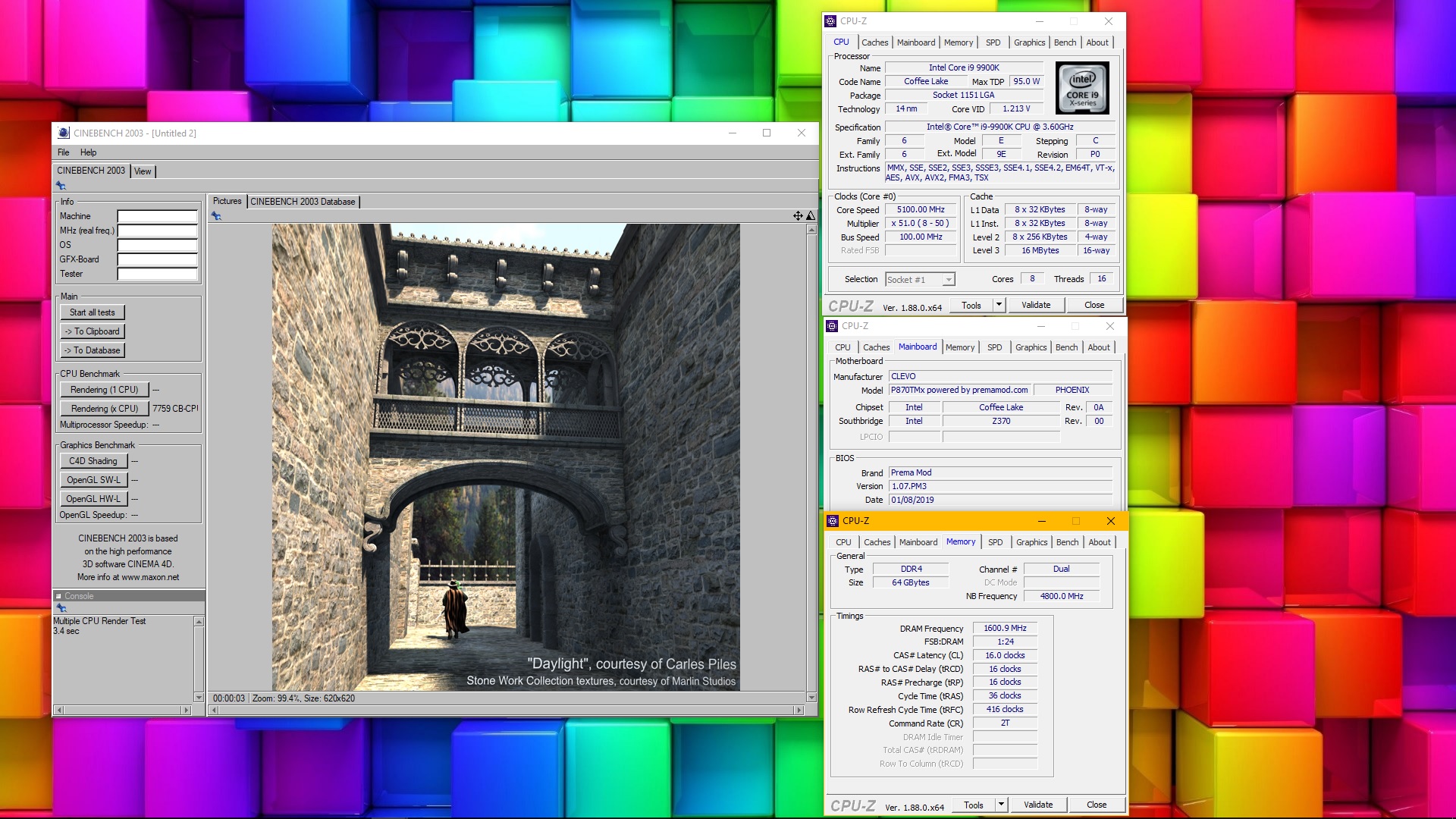The height and width of the screenshot is (819, 1456).
Task: Click the bottom CPU-Z window title icon
Action: 833,521
